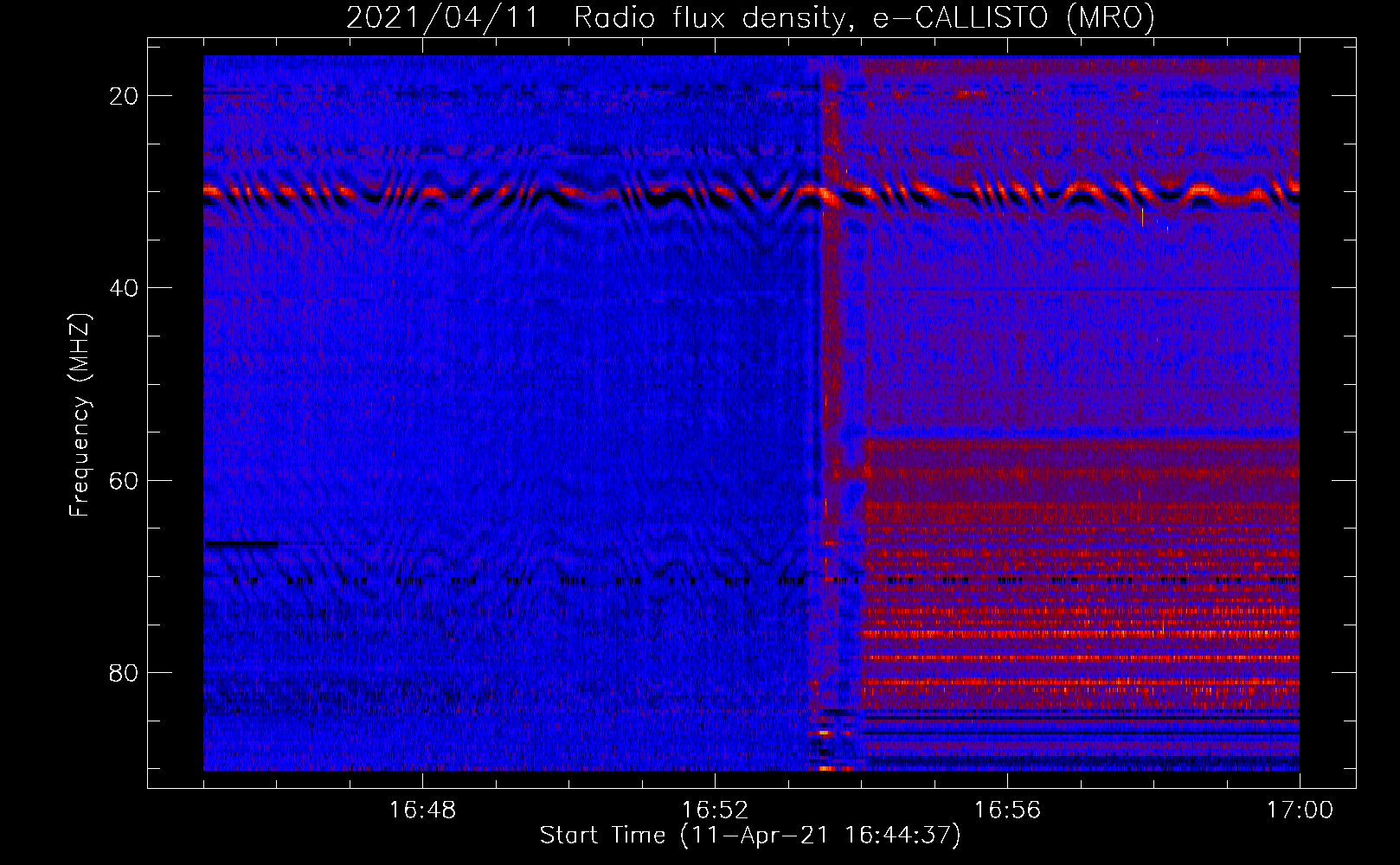
Task: Click the "Start Time (11-Apr-21 16:44:37)" label
Action: point(750,836)
